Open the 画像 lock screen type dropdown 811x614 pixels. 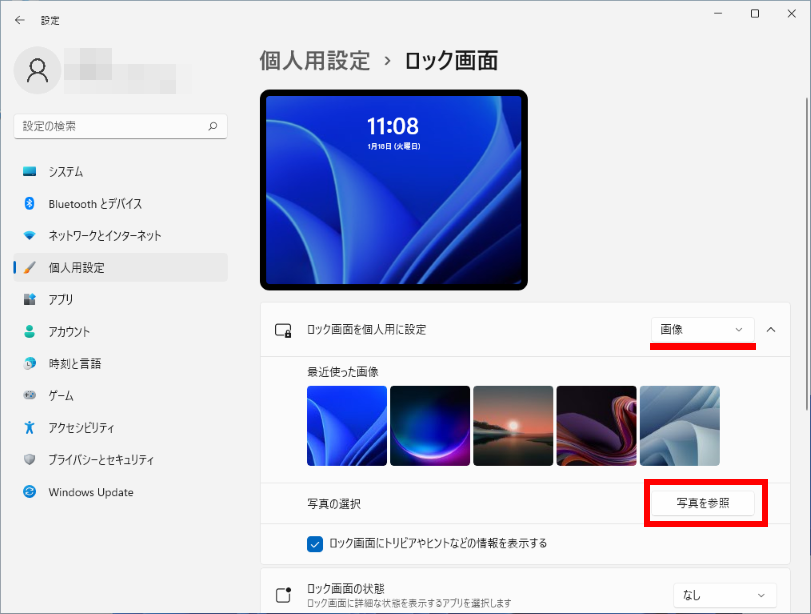[x=702, y=329]
